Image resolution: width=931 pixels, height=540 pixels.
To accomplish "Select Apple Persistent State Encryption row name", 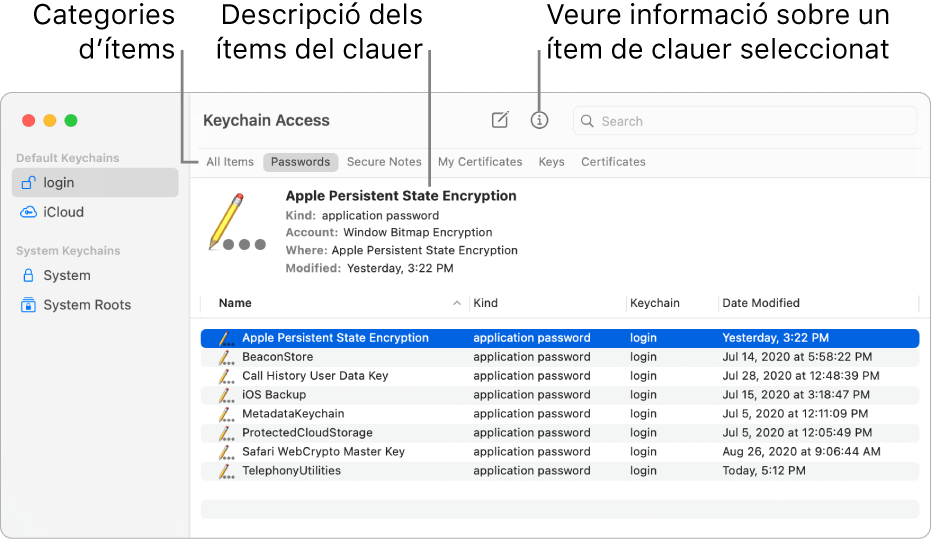I will coord(335,338).
